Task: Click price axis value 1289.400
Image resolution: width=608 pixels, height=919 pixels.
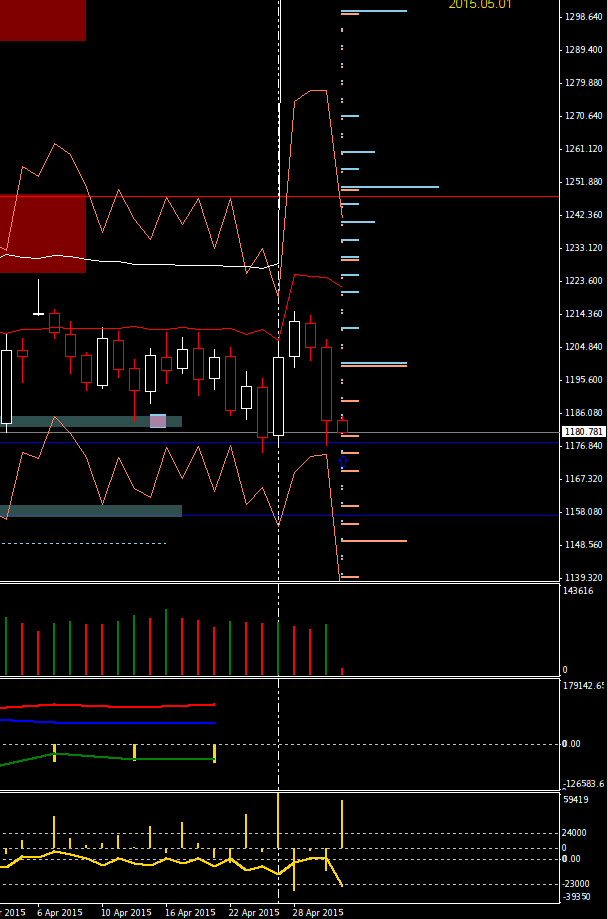Action: coord(583,50)
